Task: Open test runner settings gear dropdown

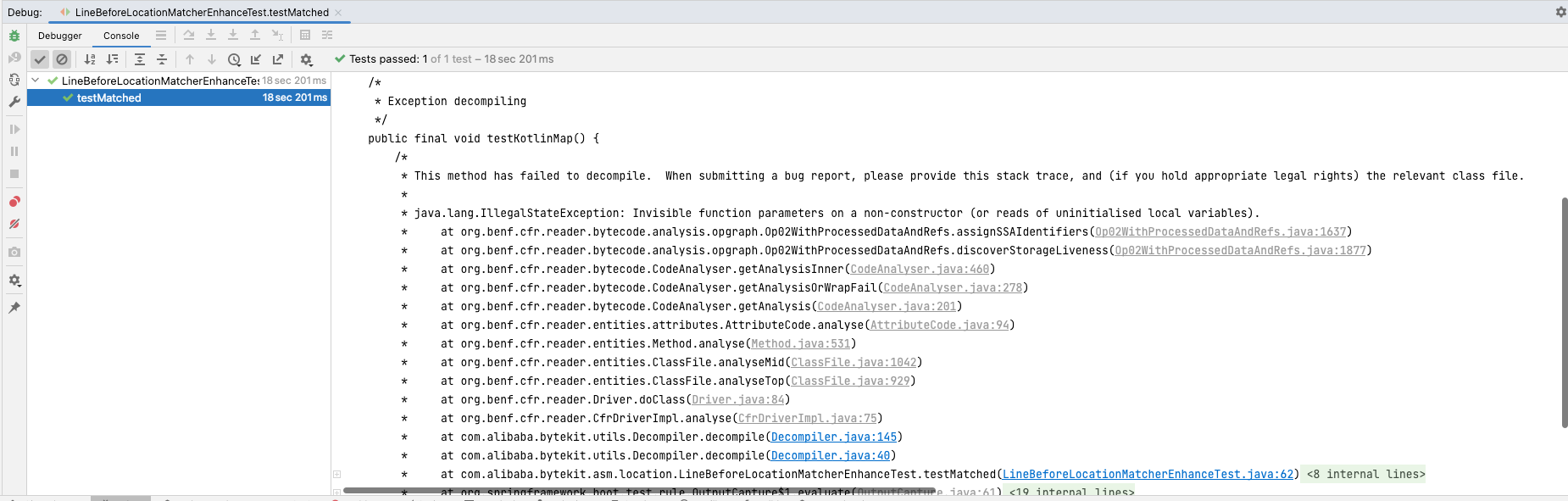Action: (307, 59)
